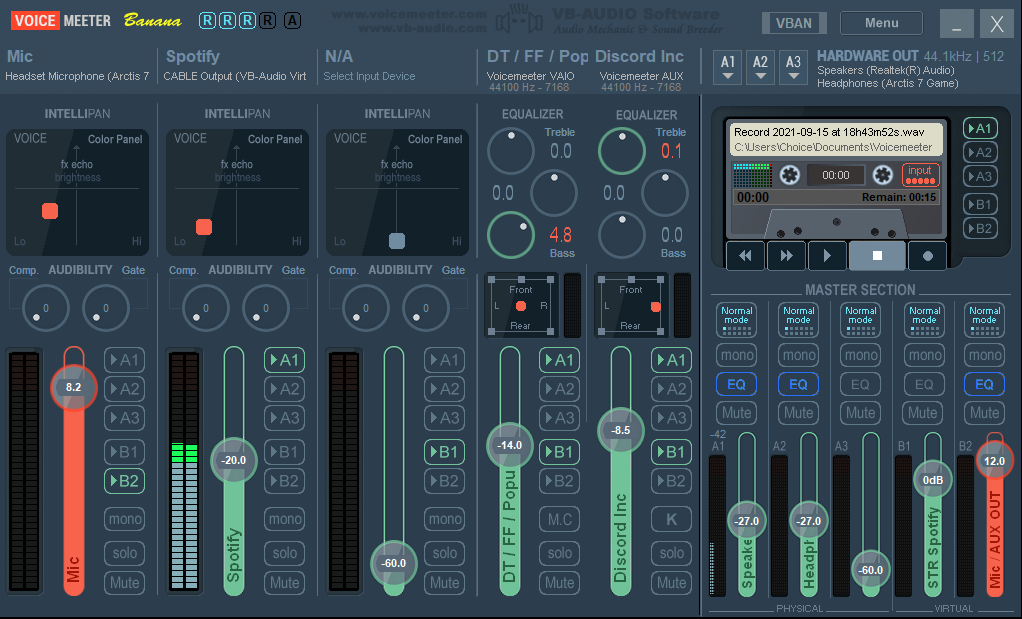Click the Spotify strip Gate knob
Image resolution: width=1022 pixels, height=619 pixels.
tap(266, 308)
